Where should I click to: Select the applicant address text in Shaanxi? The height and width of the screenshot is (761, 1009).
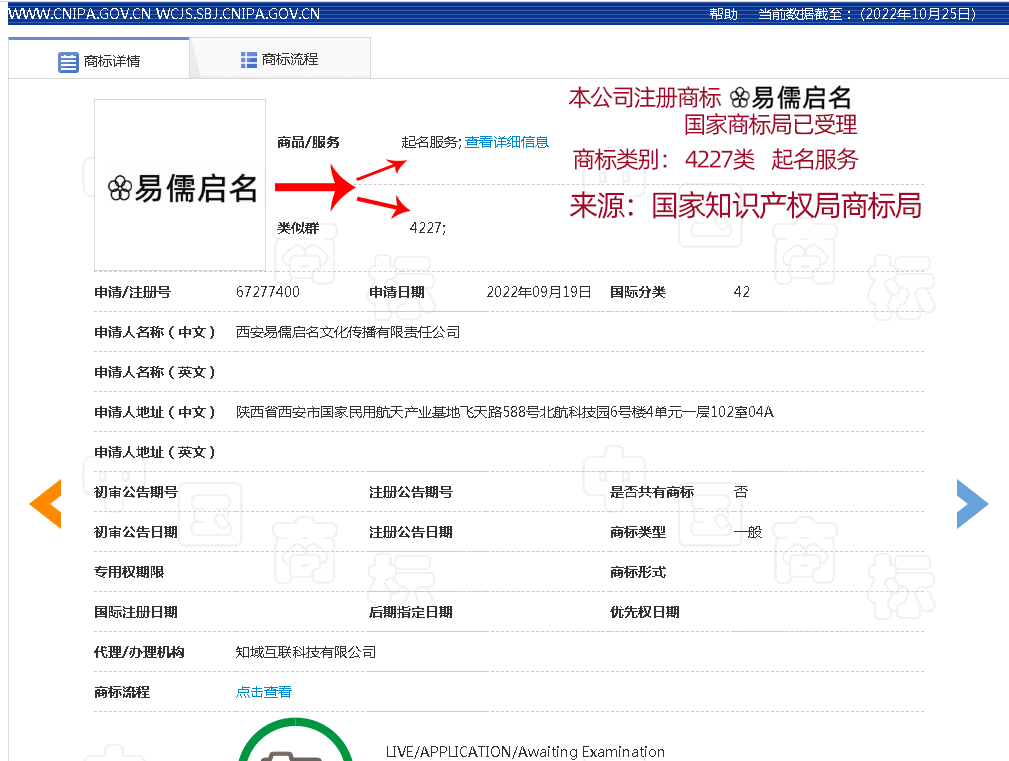(x=504, y=412)
